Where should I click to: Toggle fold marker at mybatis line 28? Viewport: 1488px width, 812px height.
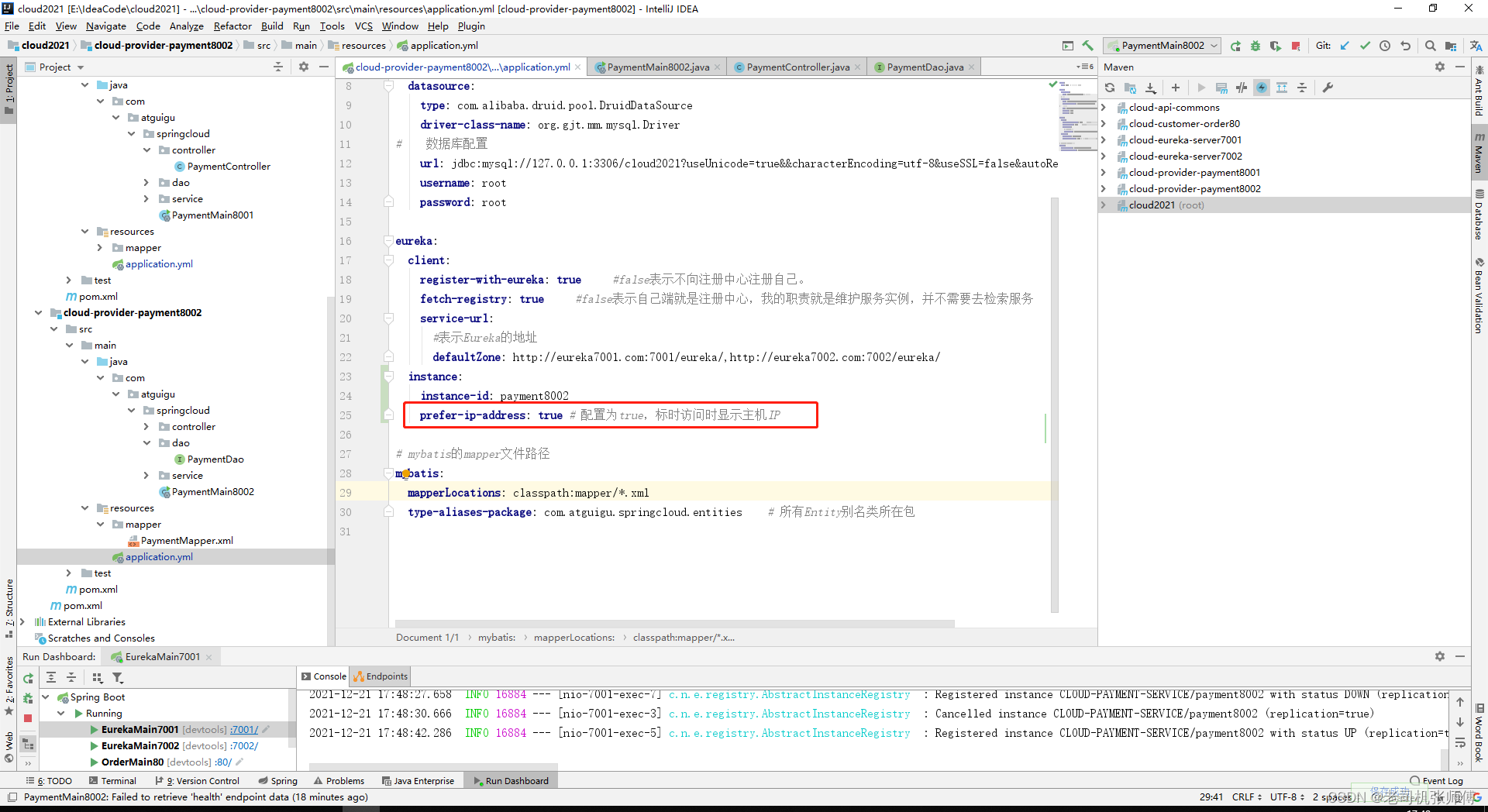388,473
